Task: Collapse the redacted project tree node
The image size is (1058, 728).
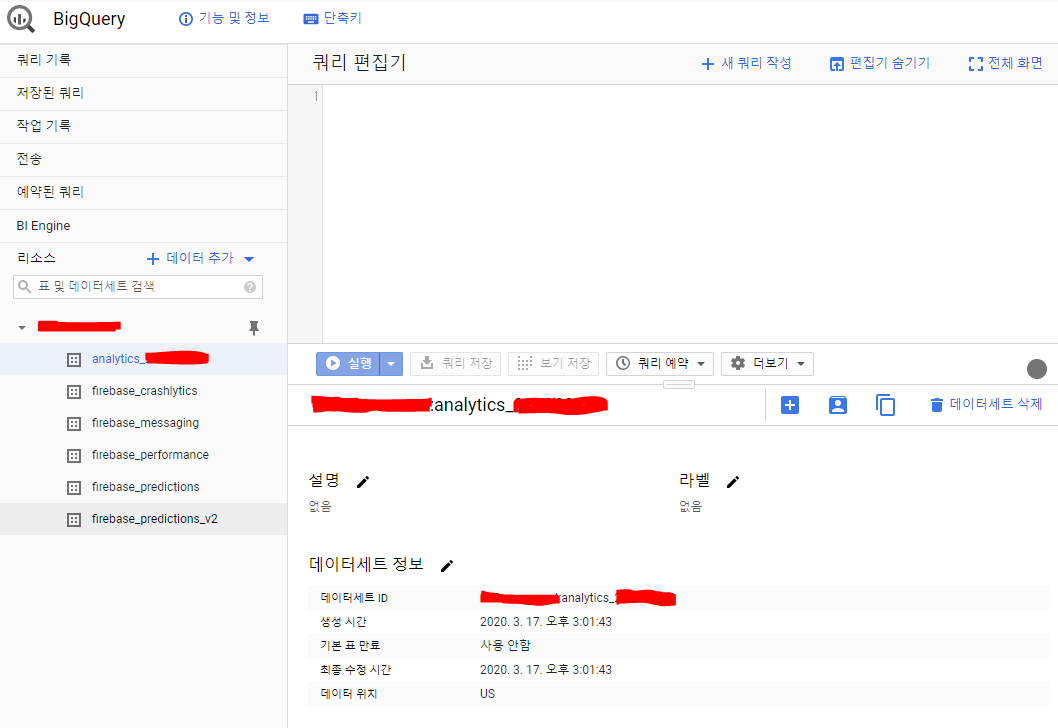Action: tap(22, 328)
